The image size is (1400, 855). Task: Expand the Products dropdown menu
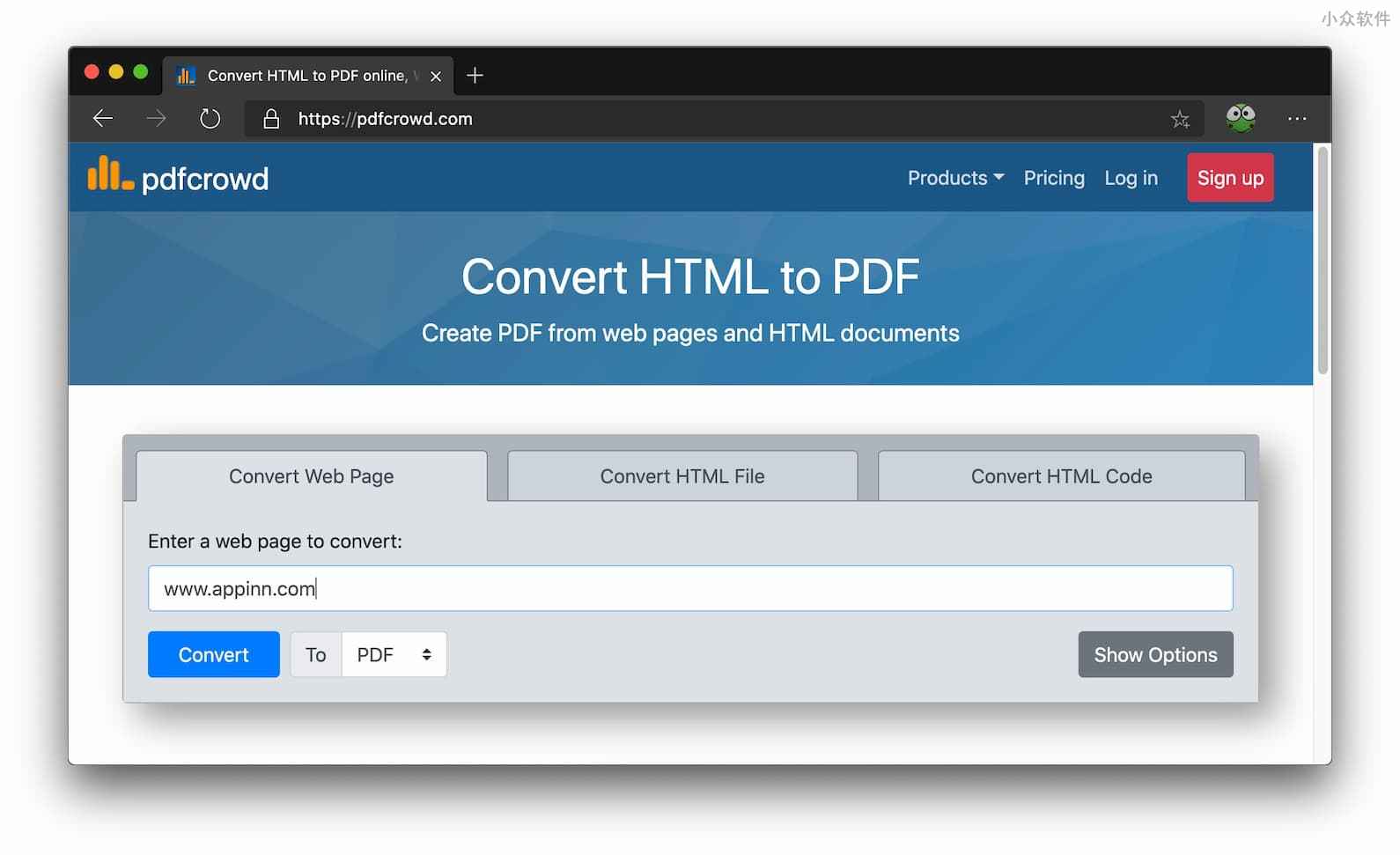coord(955,178)
